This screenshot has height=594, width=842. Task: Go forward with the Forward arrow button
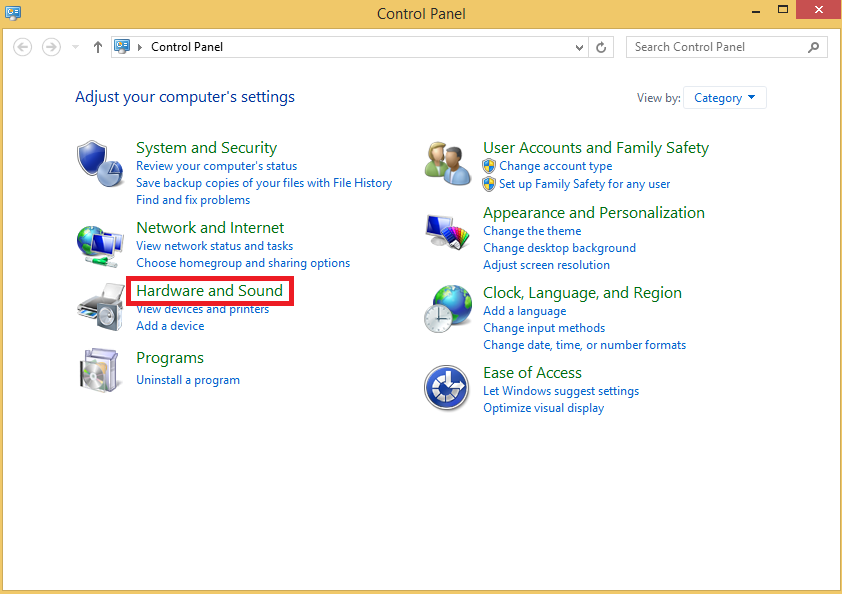[x=52, y=47]
